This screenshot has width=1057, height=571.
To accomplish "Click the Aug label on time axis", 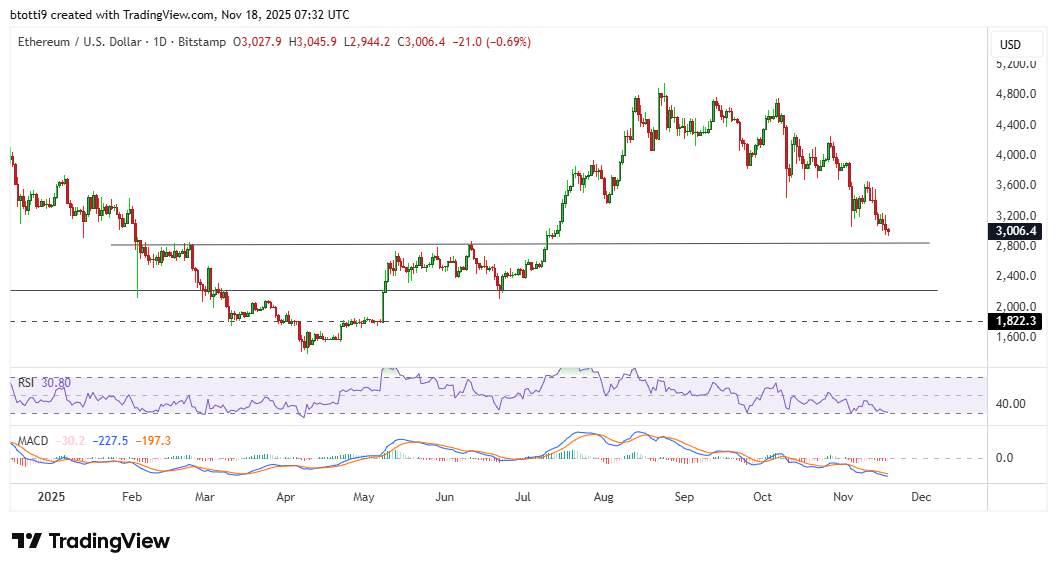I will pyautogui.click(x=603, y=496).
